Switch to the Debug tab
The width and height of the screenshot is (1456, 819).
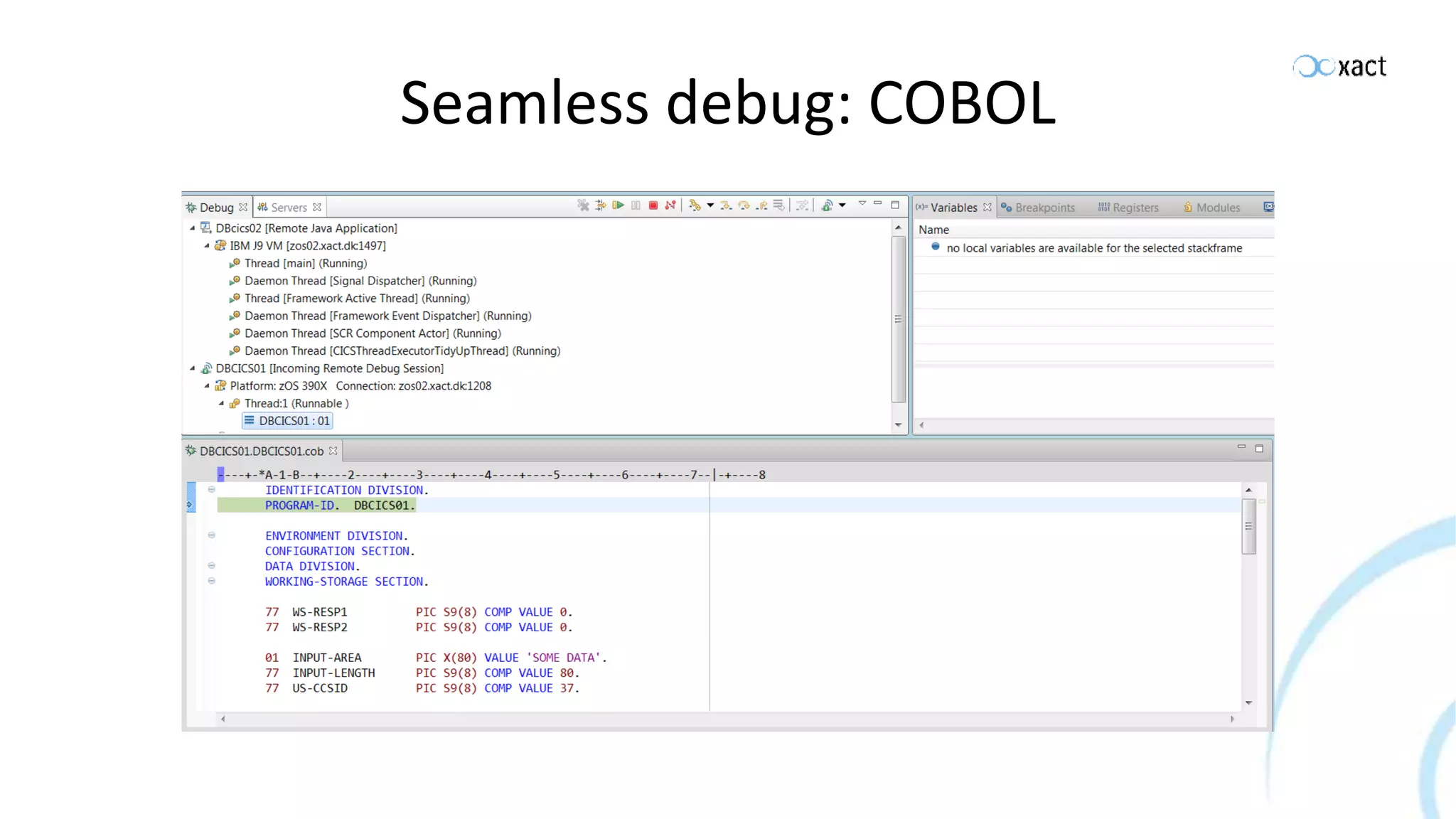pos(216,208)
